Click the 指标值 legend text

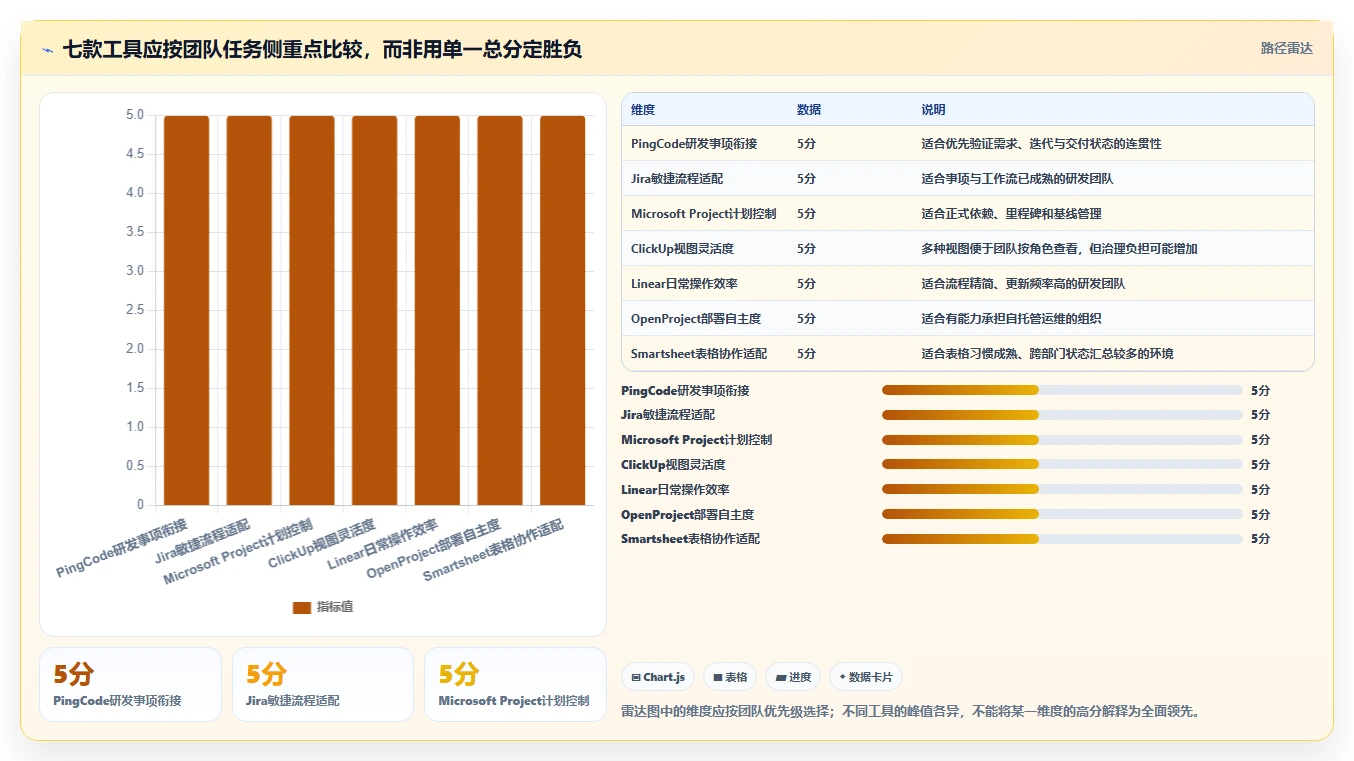coord(335,607)
